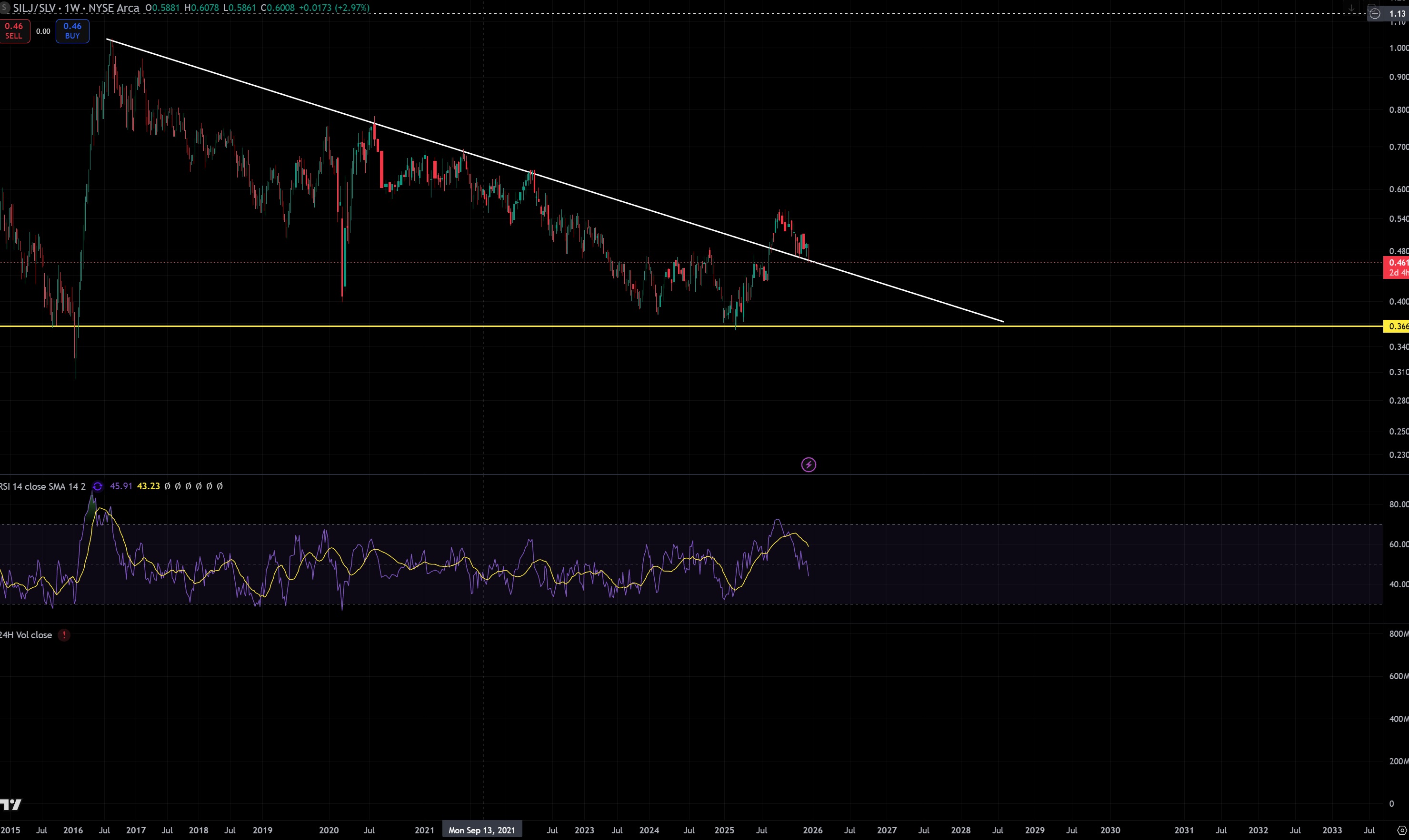The width and height of the screenshot is (1409, 840).
Task: Click the 24H Vol close indicator label
Action: tap(26, 635)
